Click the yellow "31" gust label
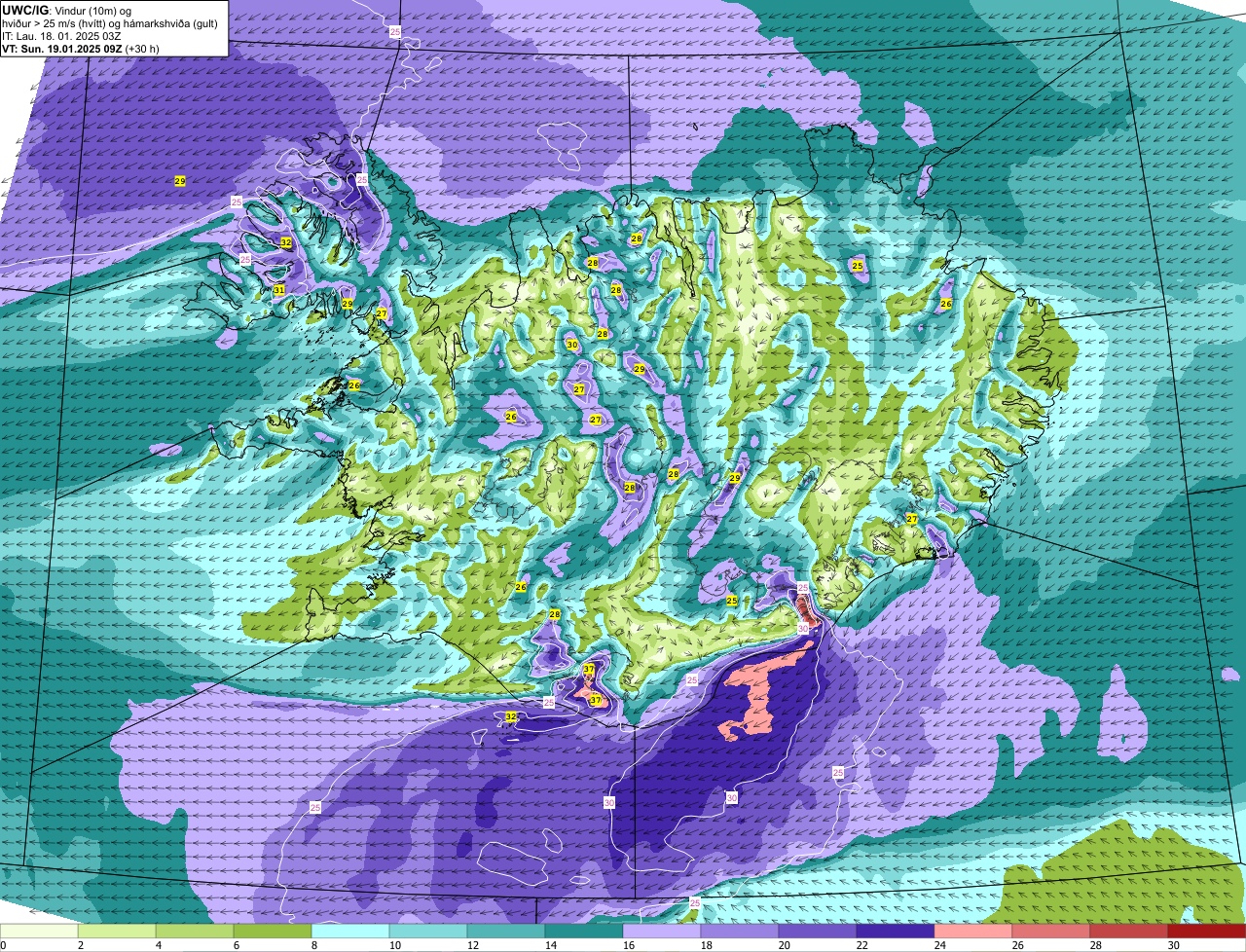Viewport: 1246px width, 952px height. pos(278,290)
